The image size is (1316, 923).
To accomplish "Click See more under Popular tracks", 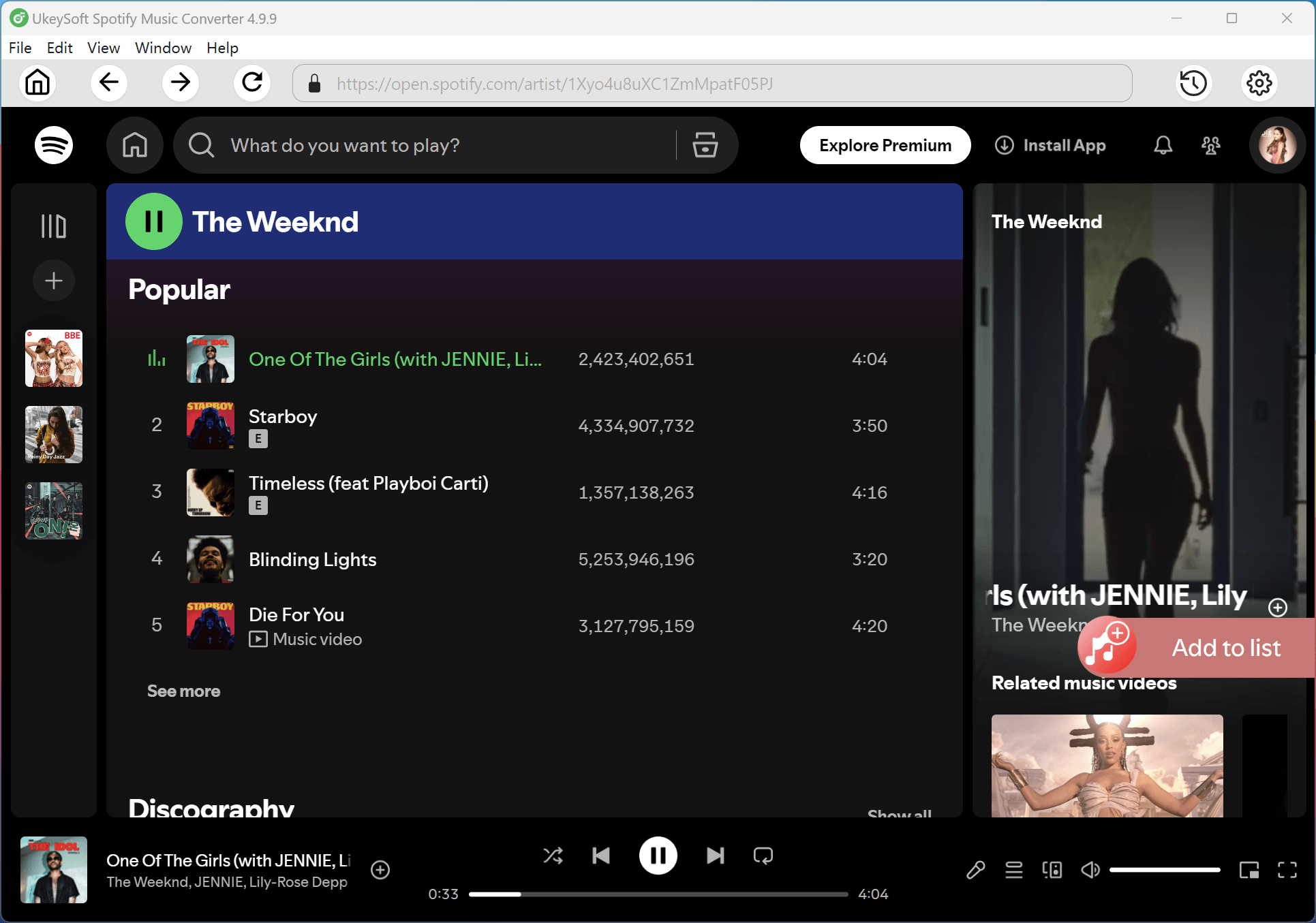I will [183, 691].
